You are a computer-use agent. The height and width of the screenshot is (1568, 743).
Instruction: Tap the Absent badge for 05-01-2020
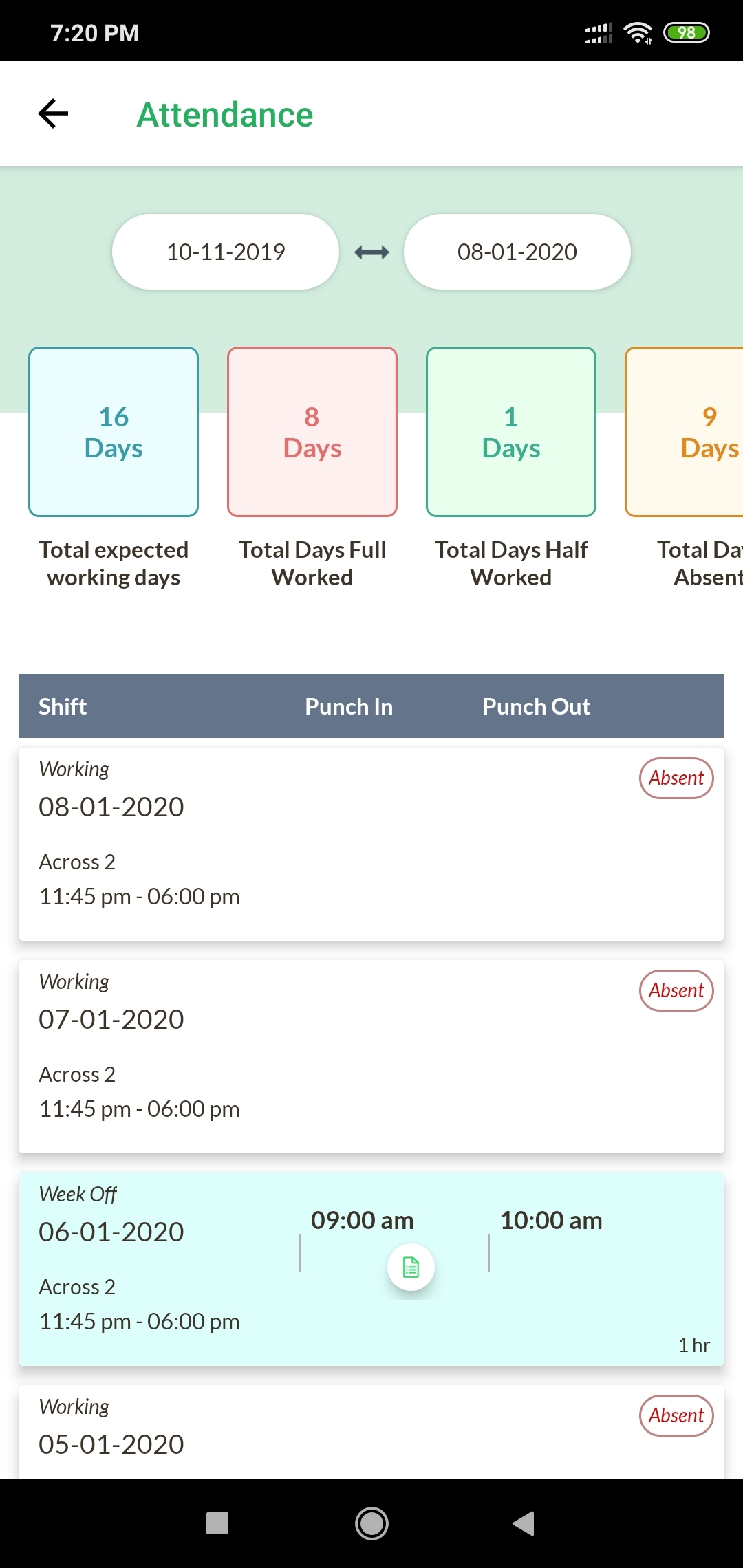pos(676,1415)
